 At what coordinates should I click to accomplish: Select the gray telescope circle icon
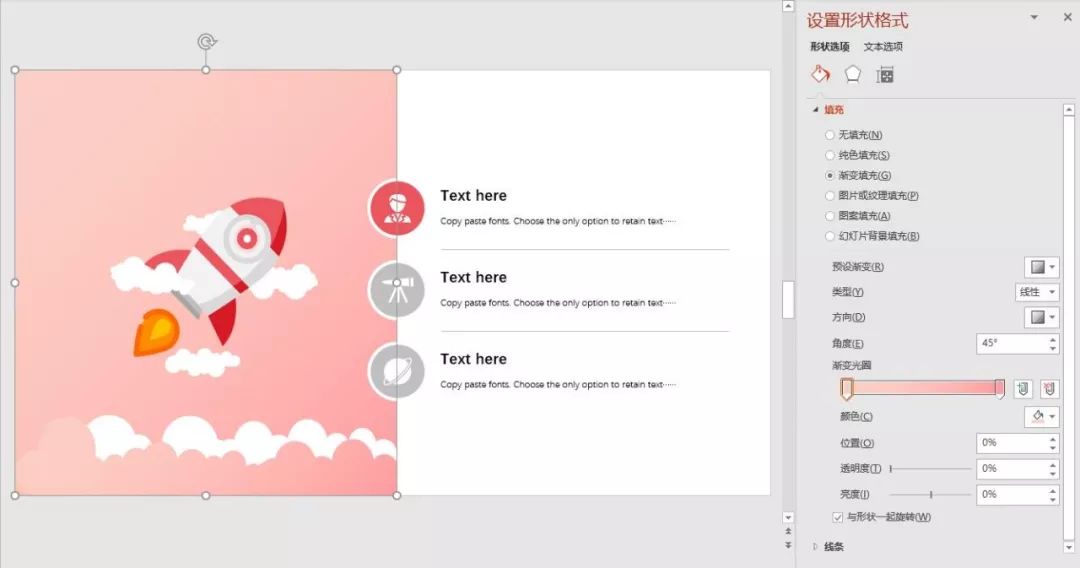click(x=397, y=290)
